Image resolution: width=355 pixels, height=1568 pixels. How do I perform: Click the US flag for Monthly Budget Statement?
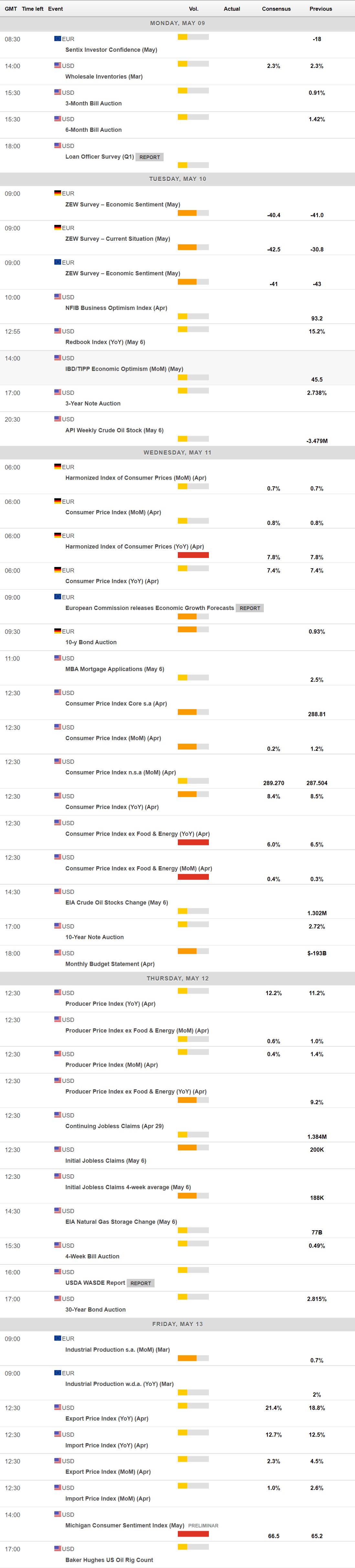pyautogui.click(x=57, y=953)
